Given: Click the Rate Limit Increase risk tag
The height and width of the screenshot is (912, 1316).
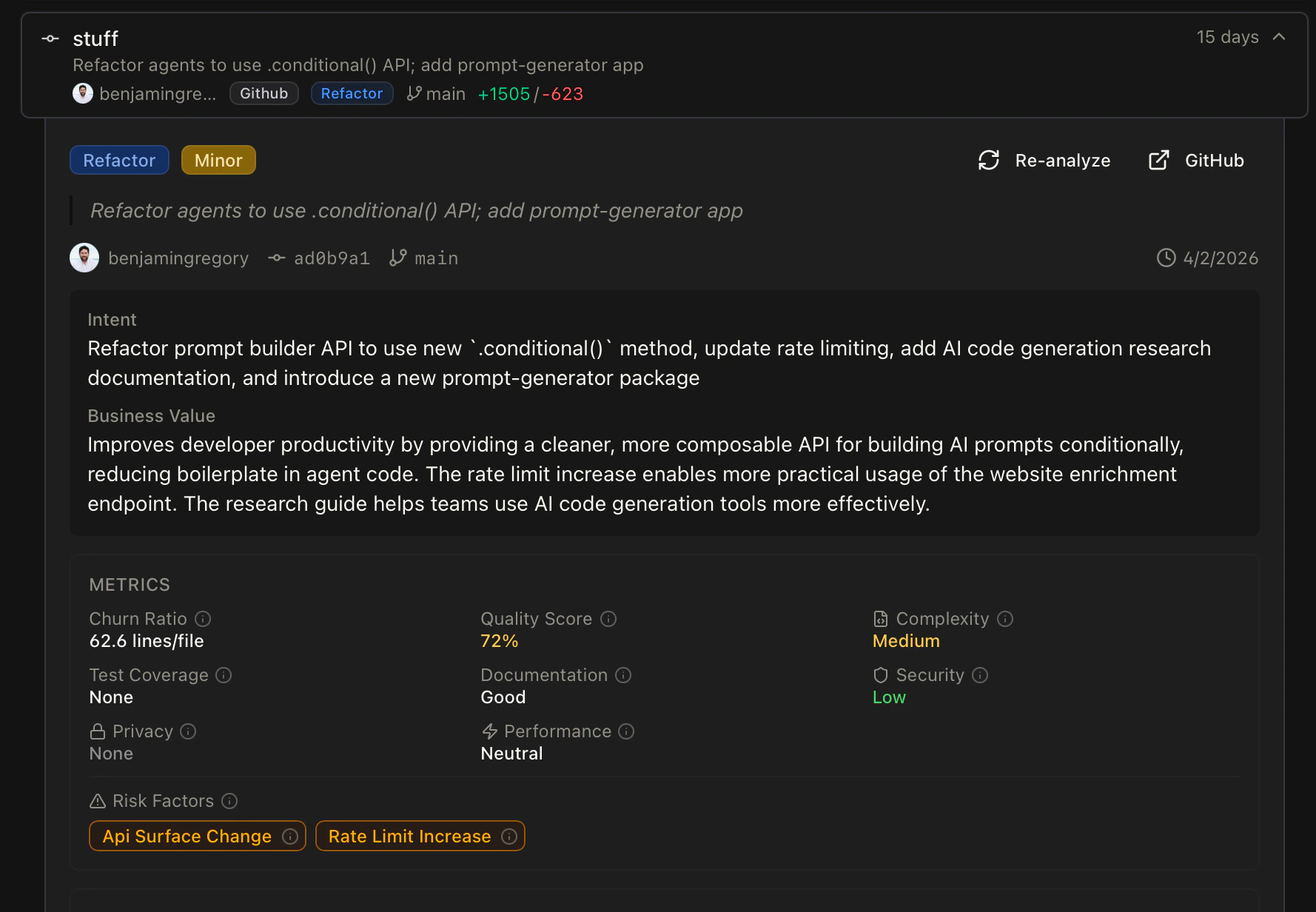Looking at the screenshot, I should pyautogui.click(x=420, y=836).
